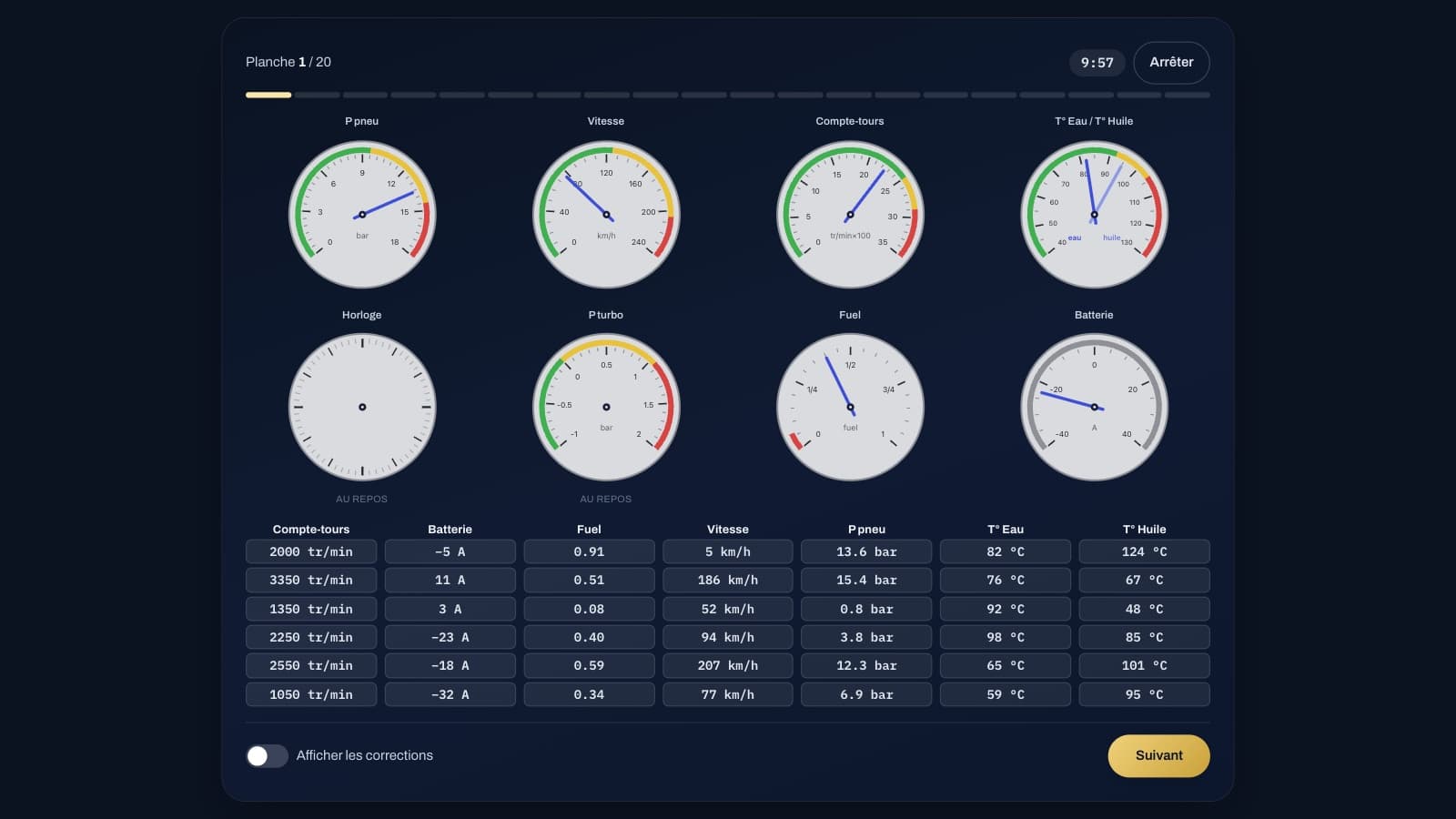Click the Horloge clock dial
Viewport: 1456px width, 819px height.
point(362,407)
